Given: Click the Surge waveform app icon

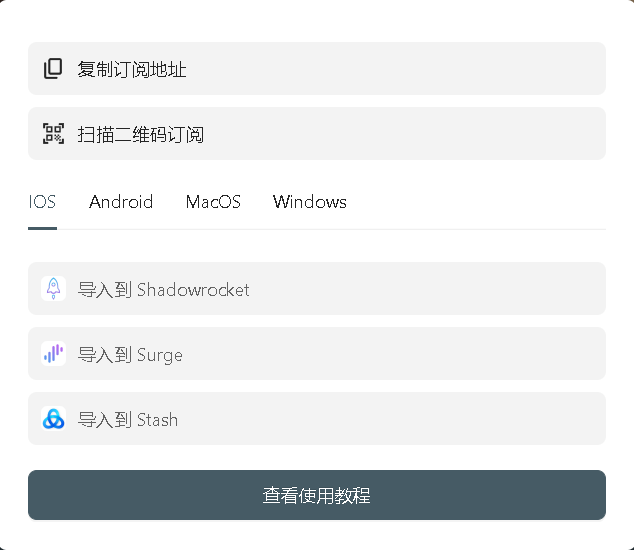Looking at the screenshot, I should pyautogui.click(x=53, y=353).
